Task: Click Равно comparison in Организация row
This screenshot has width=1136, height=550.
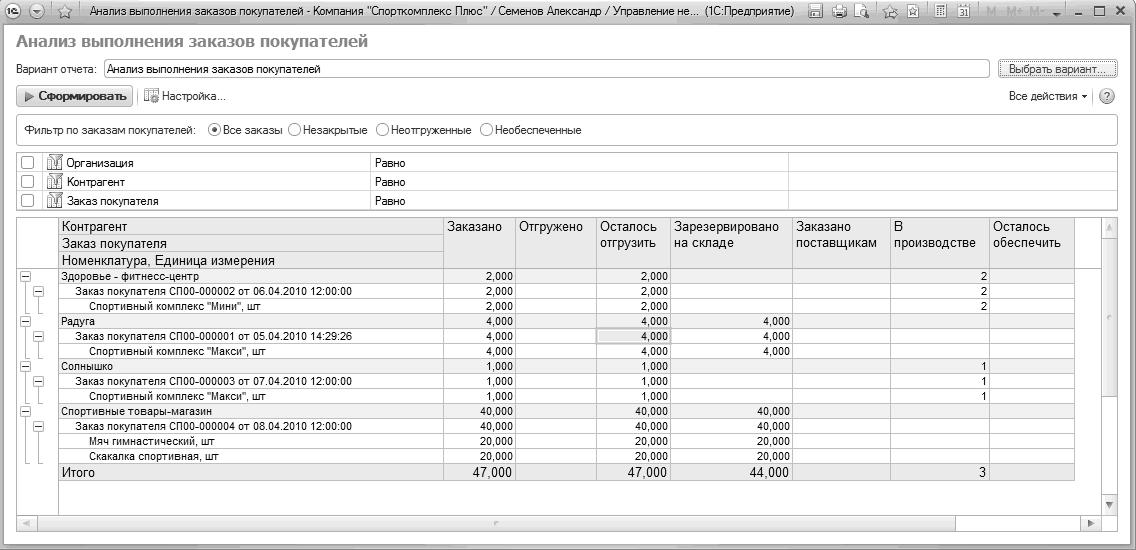Action: [x=390, y=163]
